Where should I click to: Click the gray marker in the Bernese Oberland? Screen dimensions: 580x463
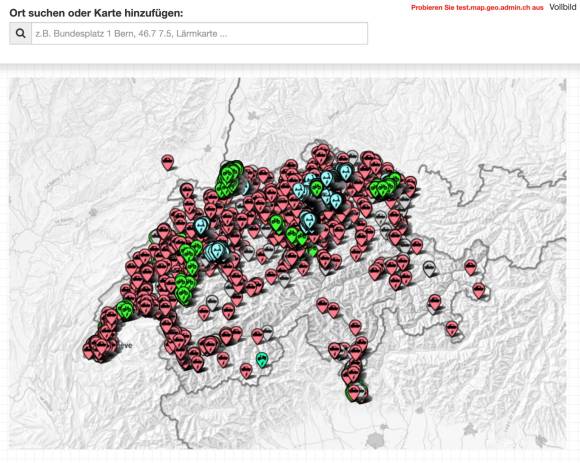[212, 303]
